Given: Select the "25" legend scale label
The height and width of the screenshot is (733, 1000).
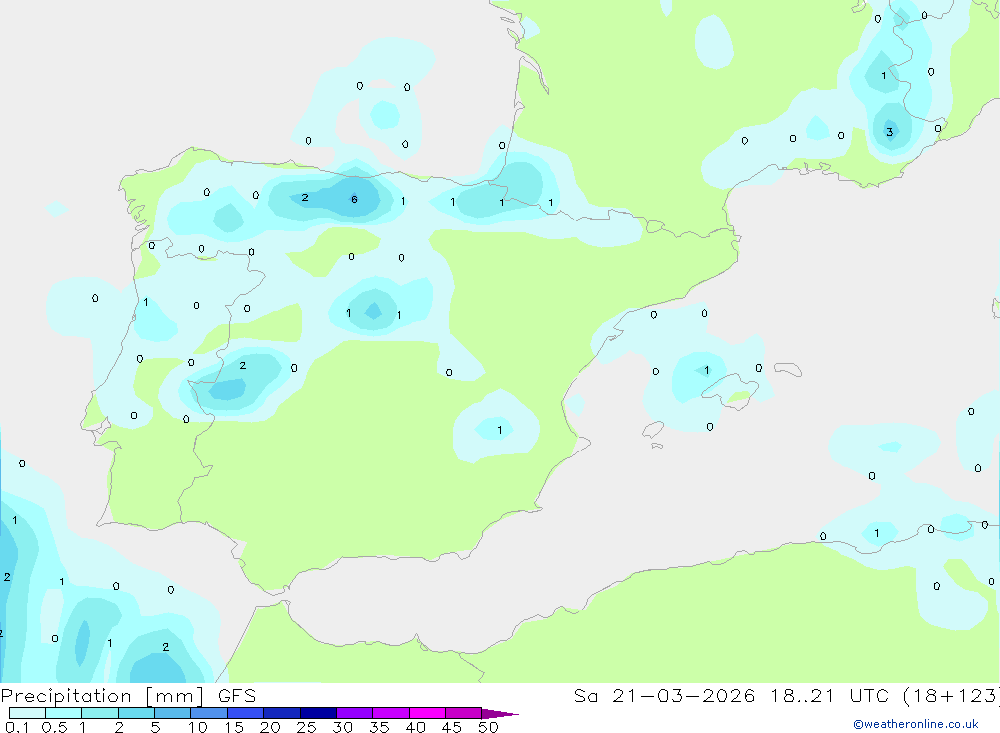Looking at the screenshot, I should [x=307, y=727].
